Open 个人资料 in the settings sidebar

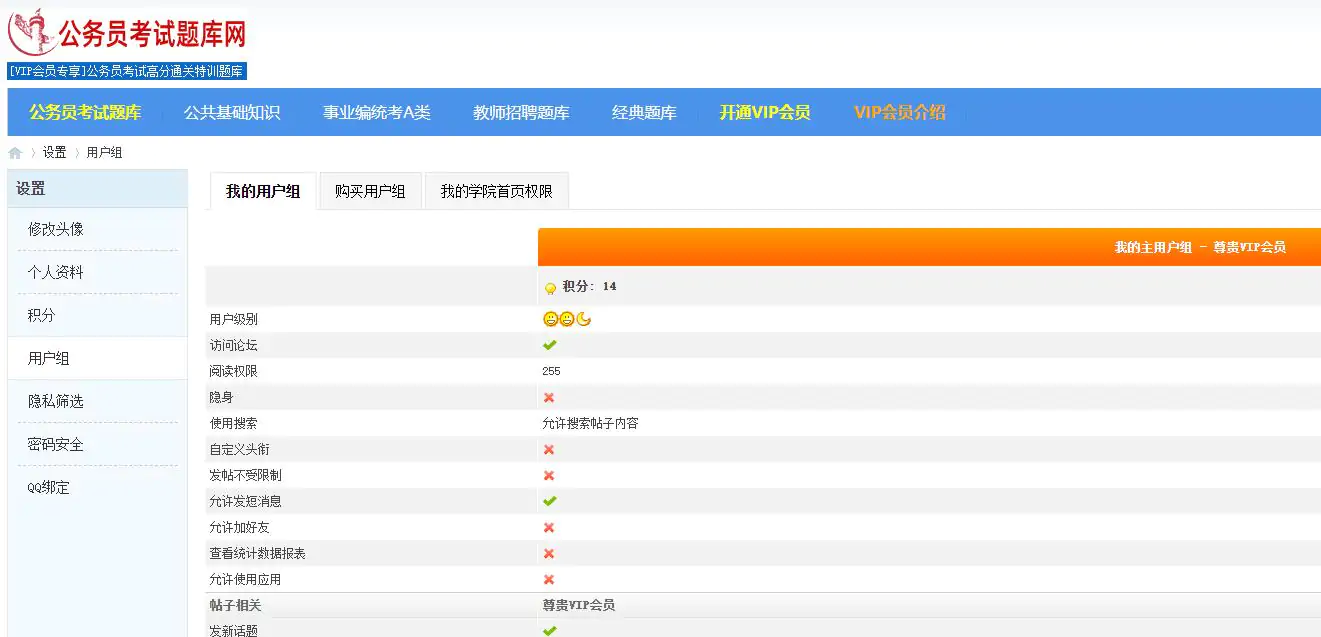pos(97,272)
